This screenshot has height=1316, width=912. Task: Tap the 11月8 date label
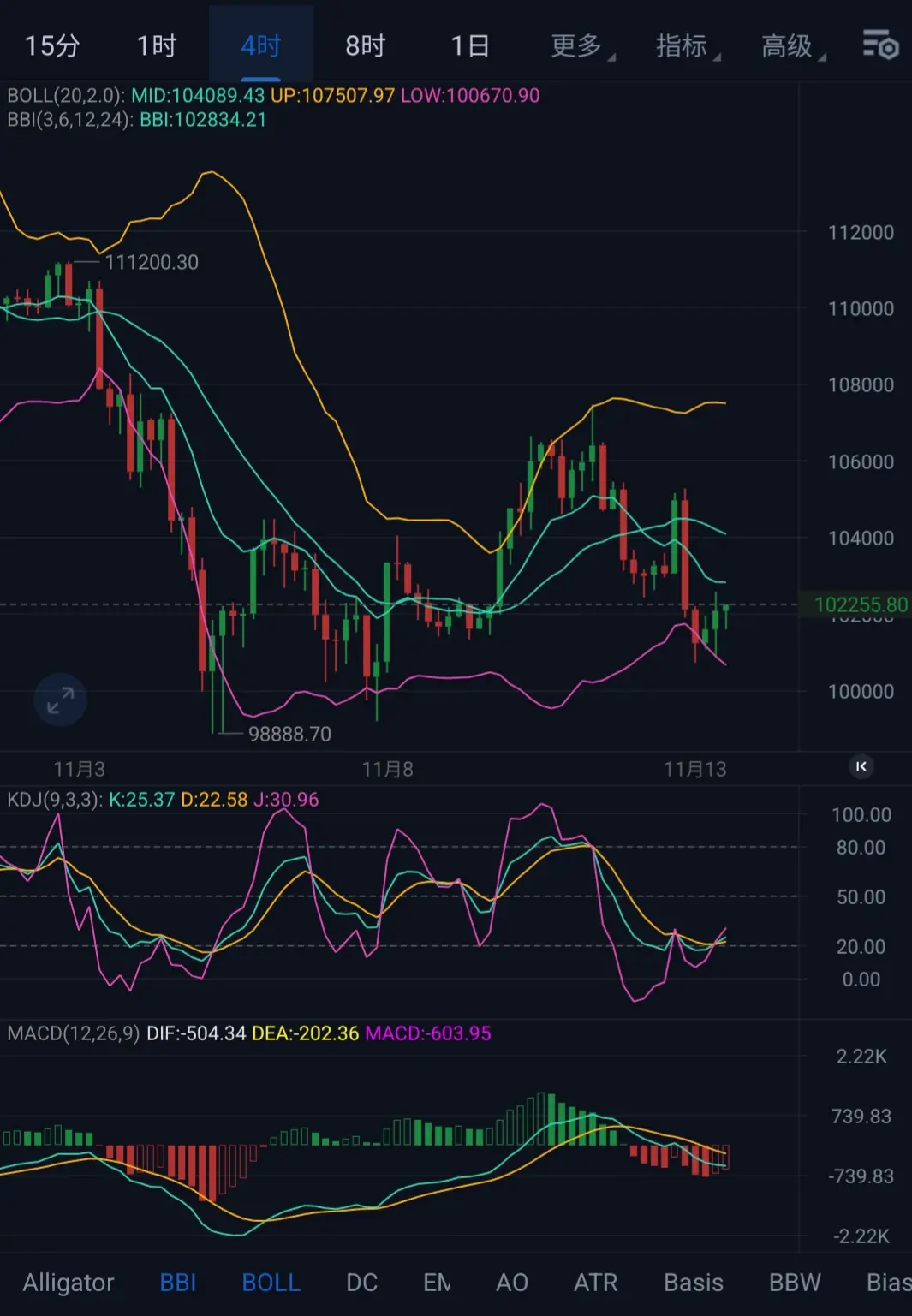coord(387,769)
